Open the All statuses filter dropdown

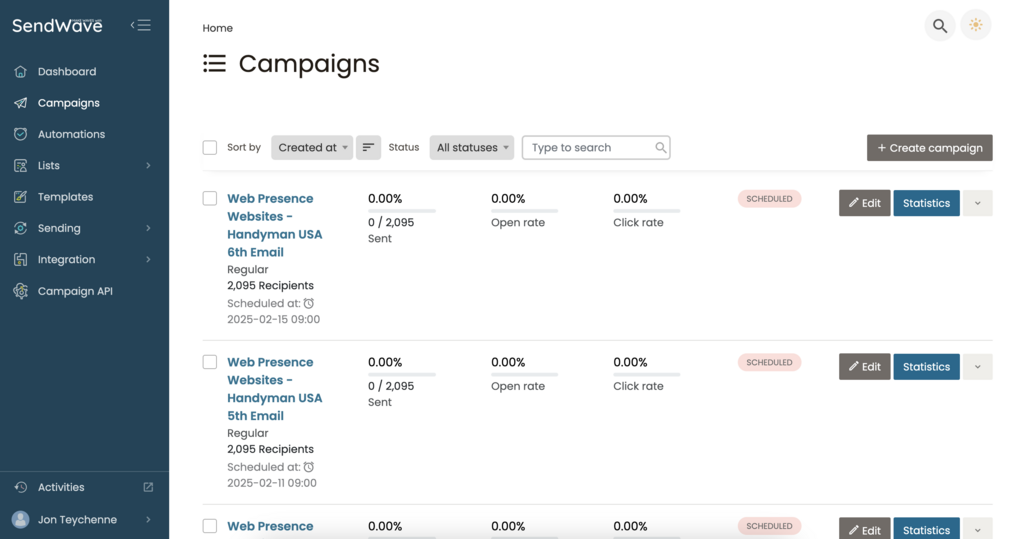tap(472, 148)
